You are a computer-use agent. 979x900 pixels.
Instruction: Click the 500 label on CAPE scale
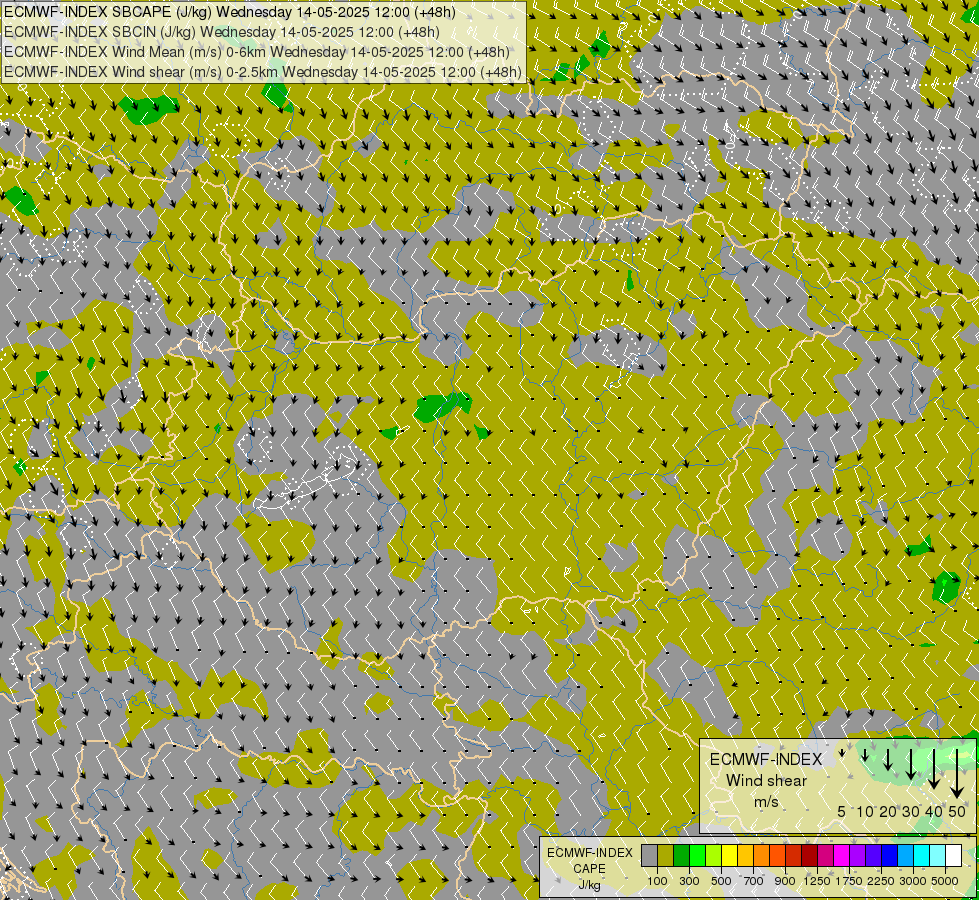pyautogui.click(x=721, y=881)
